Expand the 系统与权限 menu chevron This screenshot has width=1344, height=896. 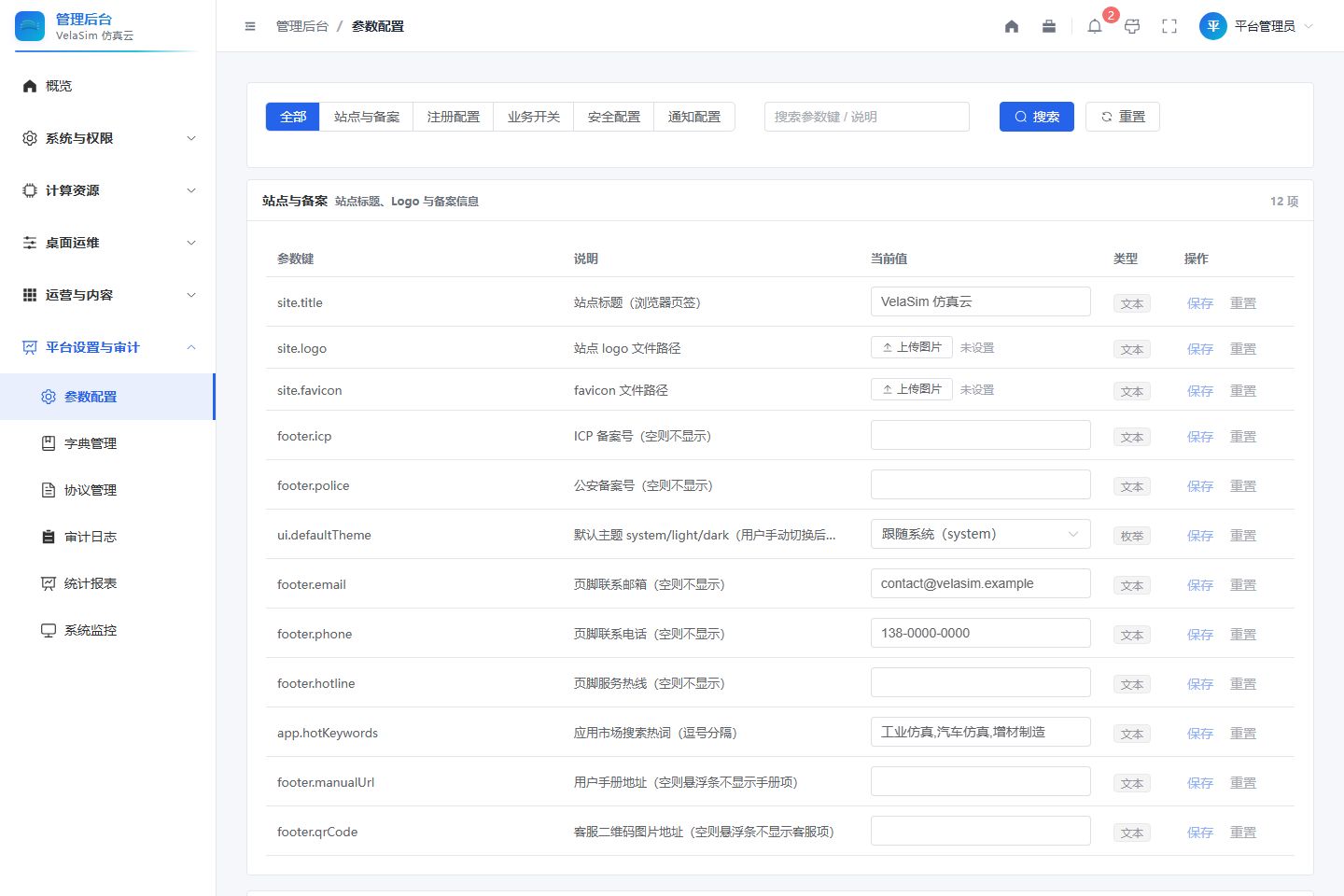[x=191, y=138]
